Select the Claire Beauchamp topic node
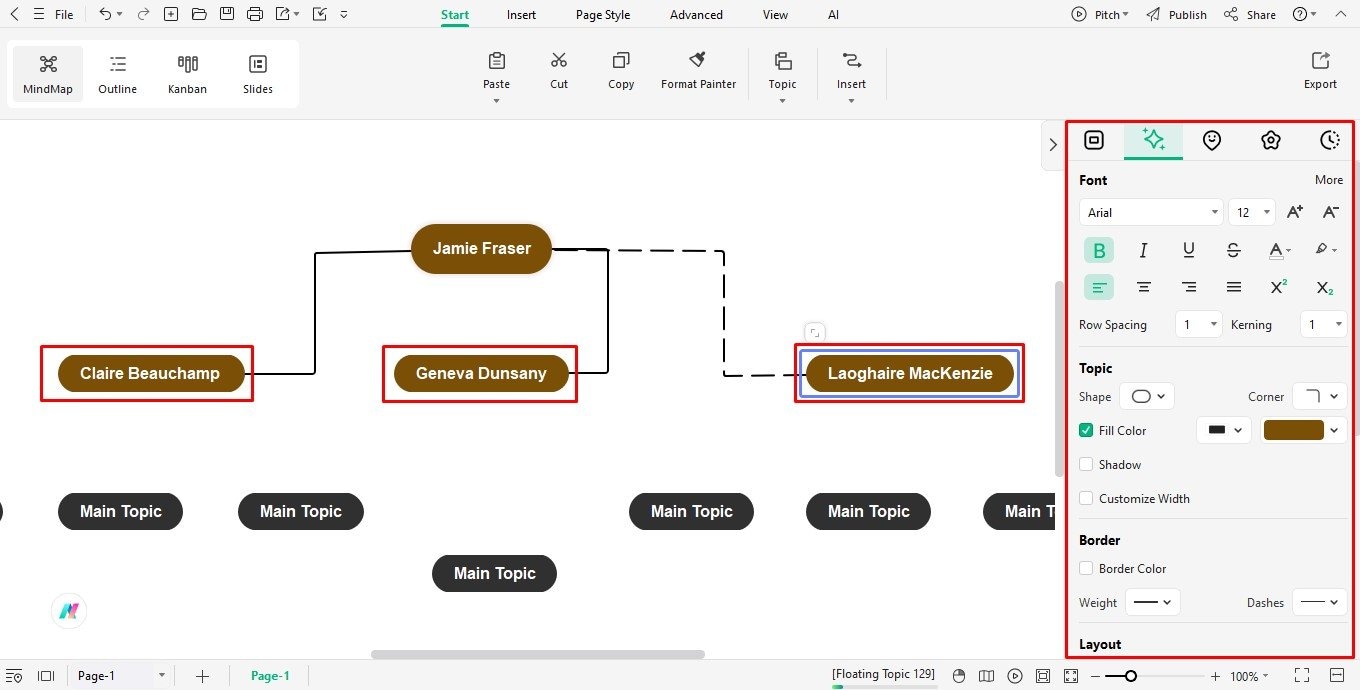This screenshot has height=690, width=1360. click(x=150, y=373)
